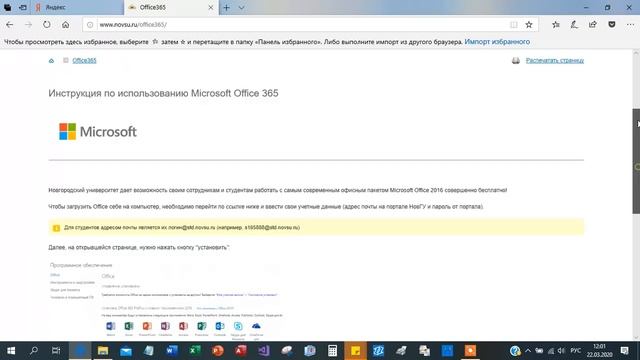Set these tabs aside
This screenshot has height=360, width=640.
[x=23, y=7]
